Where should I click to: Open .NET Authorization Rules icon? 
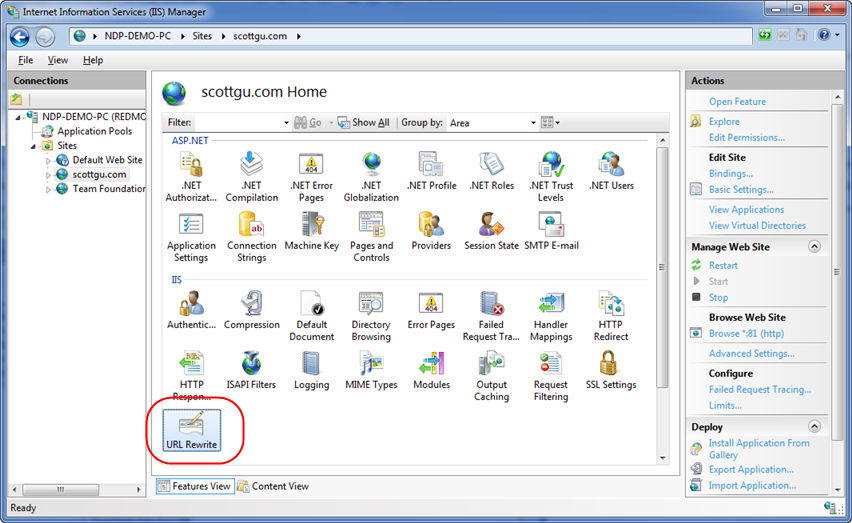click(191, 177)
